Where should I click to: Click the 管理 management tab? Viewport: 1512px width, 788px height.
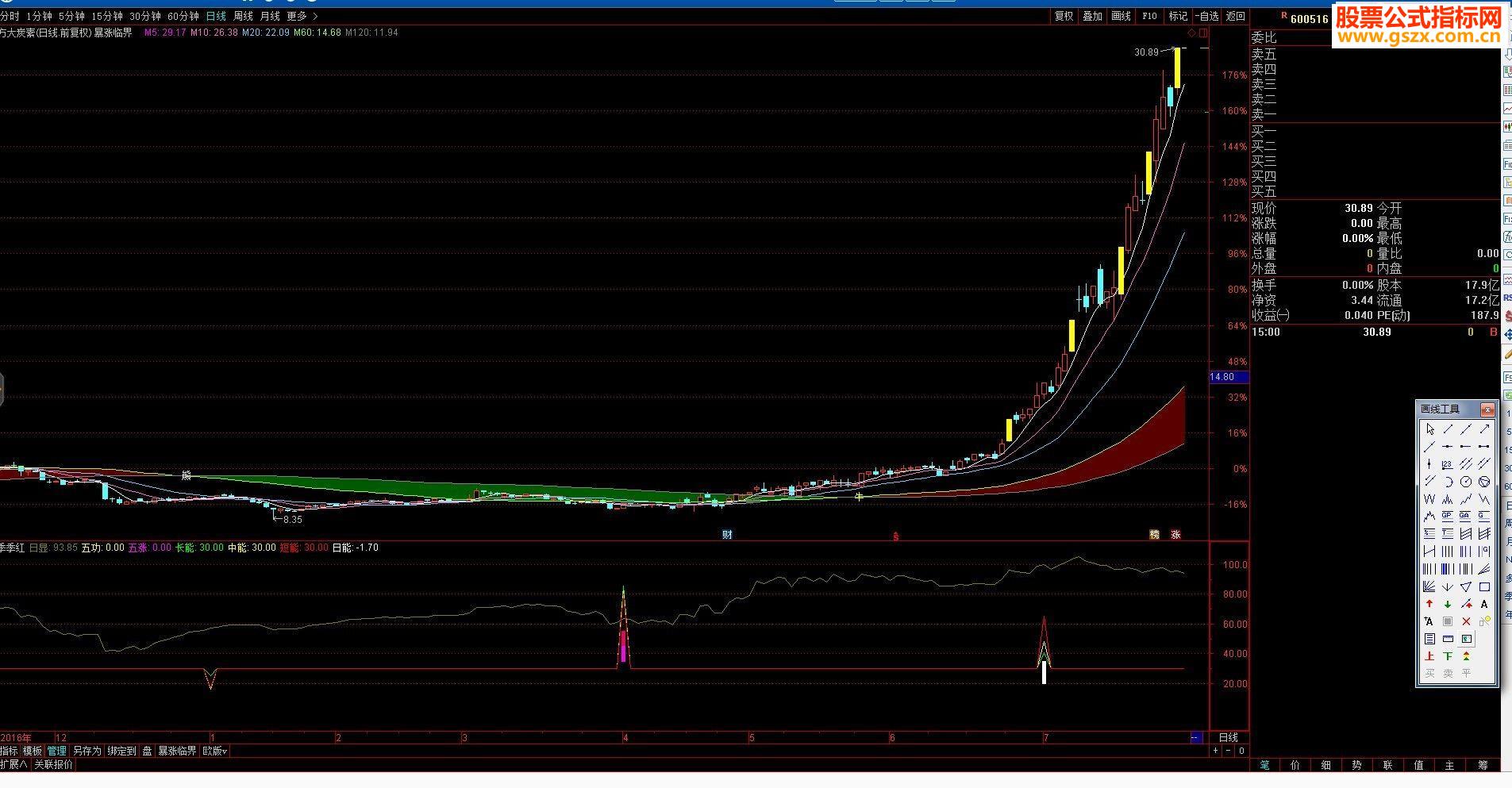tap(56, 751)
